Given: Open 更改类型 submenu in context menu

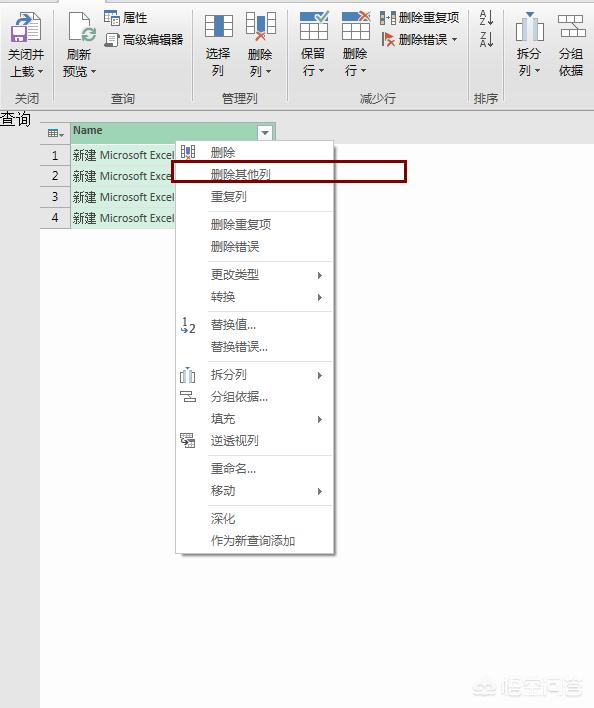Looking at the screenshot, I should pyautogui.click(x=255, y=275).
